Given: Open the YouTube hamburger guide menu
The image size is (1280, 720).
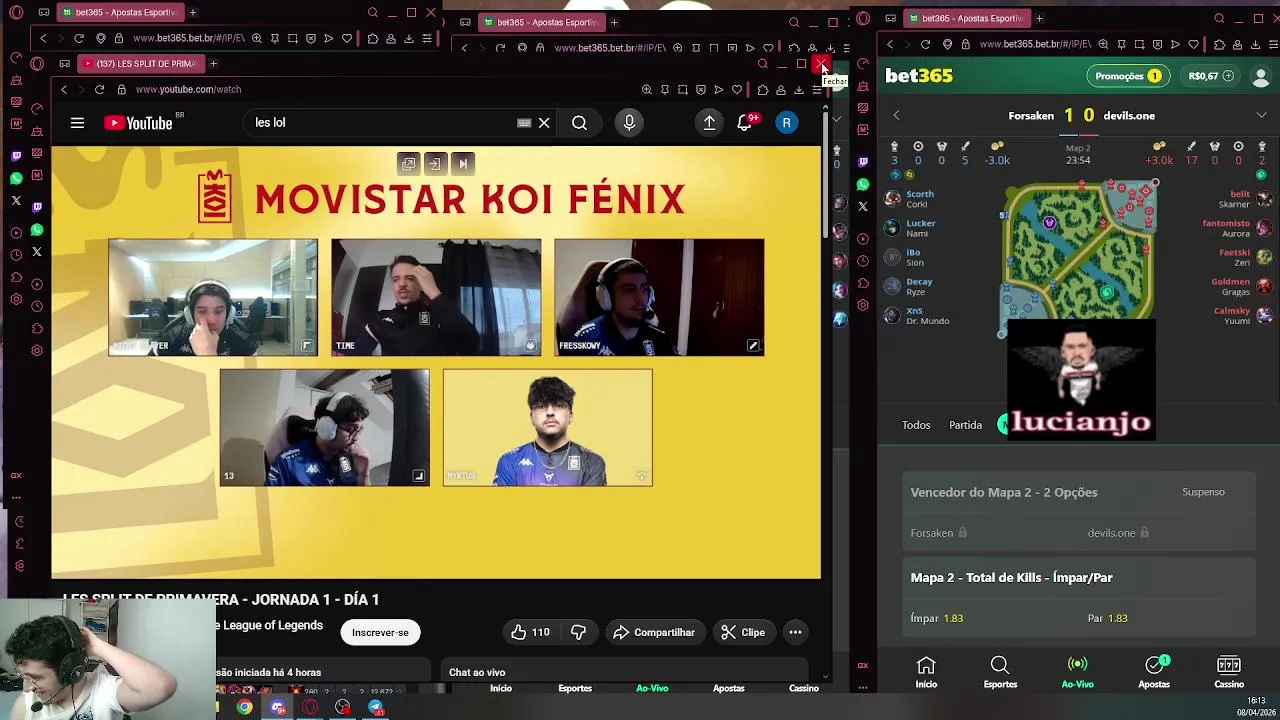Looking at the screenshot, I should point(77,123).
